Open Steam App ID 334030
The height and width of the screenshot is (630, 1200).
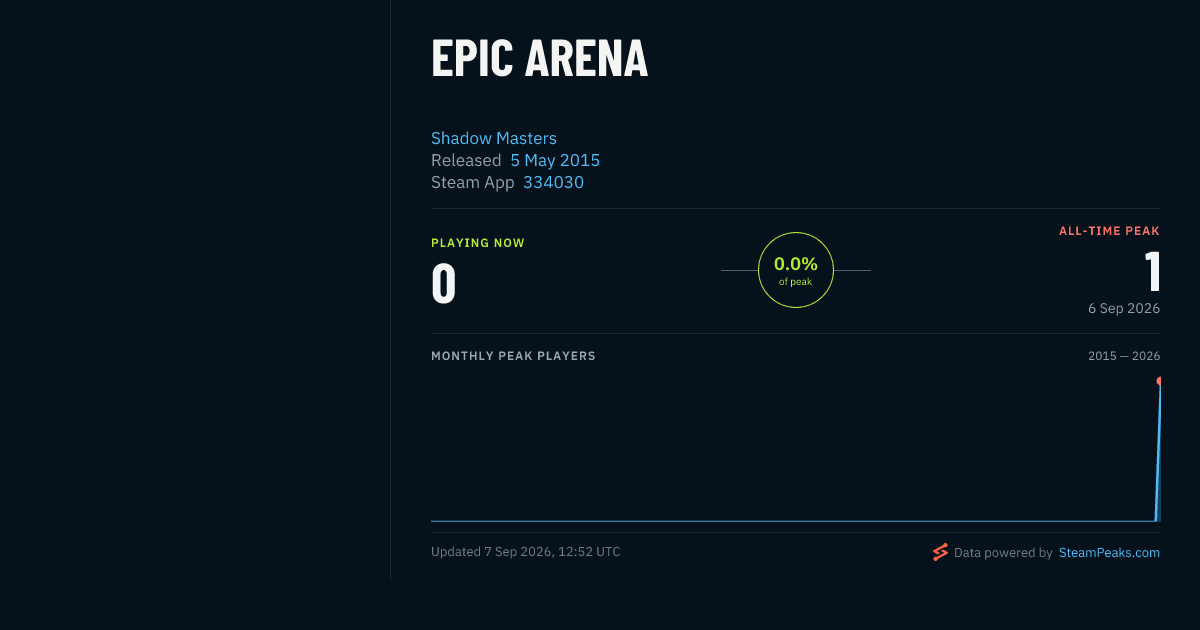coord(553,182)
